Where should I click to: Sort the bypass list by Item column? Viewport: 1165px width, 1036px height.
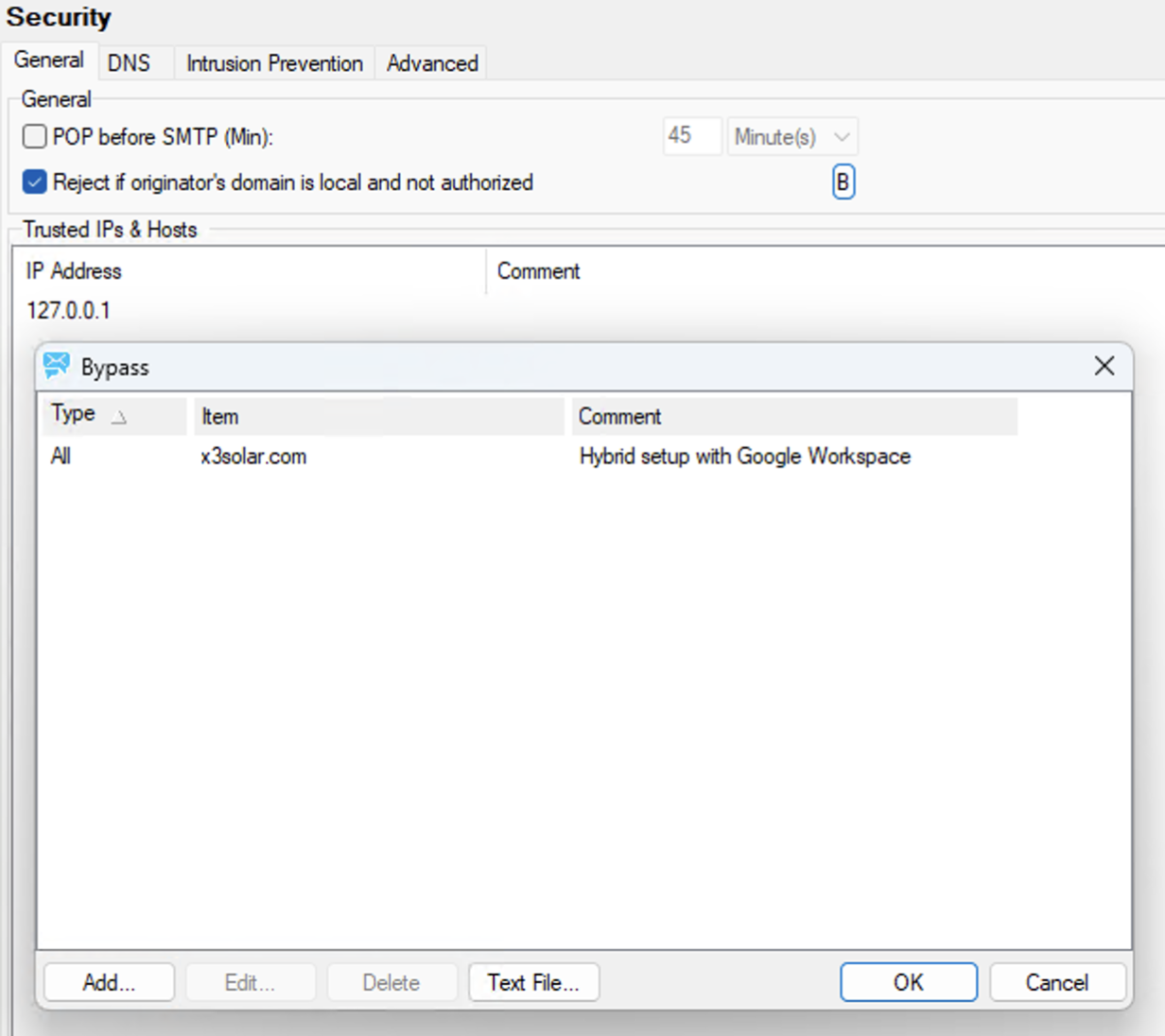point(378,416)
